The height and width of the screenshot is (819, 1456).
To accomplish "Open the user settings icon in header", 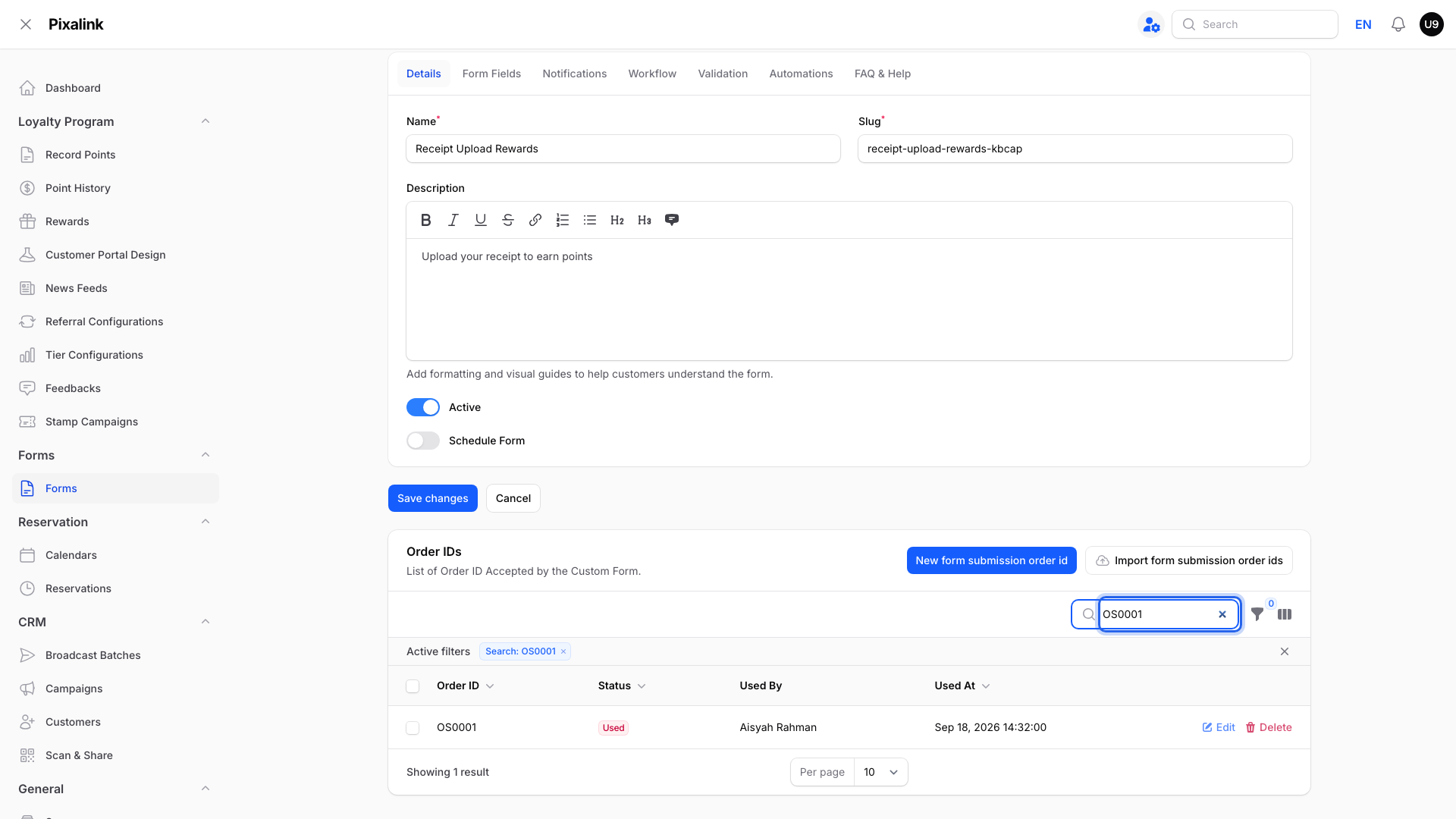I will point(1151,24).
